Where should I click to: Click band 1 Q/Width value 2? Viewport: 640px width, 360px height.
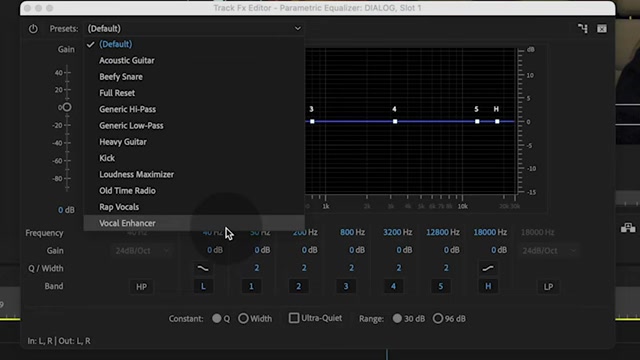[x=256, y=268]
